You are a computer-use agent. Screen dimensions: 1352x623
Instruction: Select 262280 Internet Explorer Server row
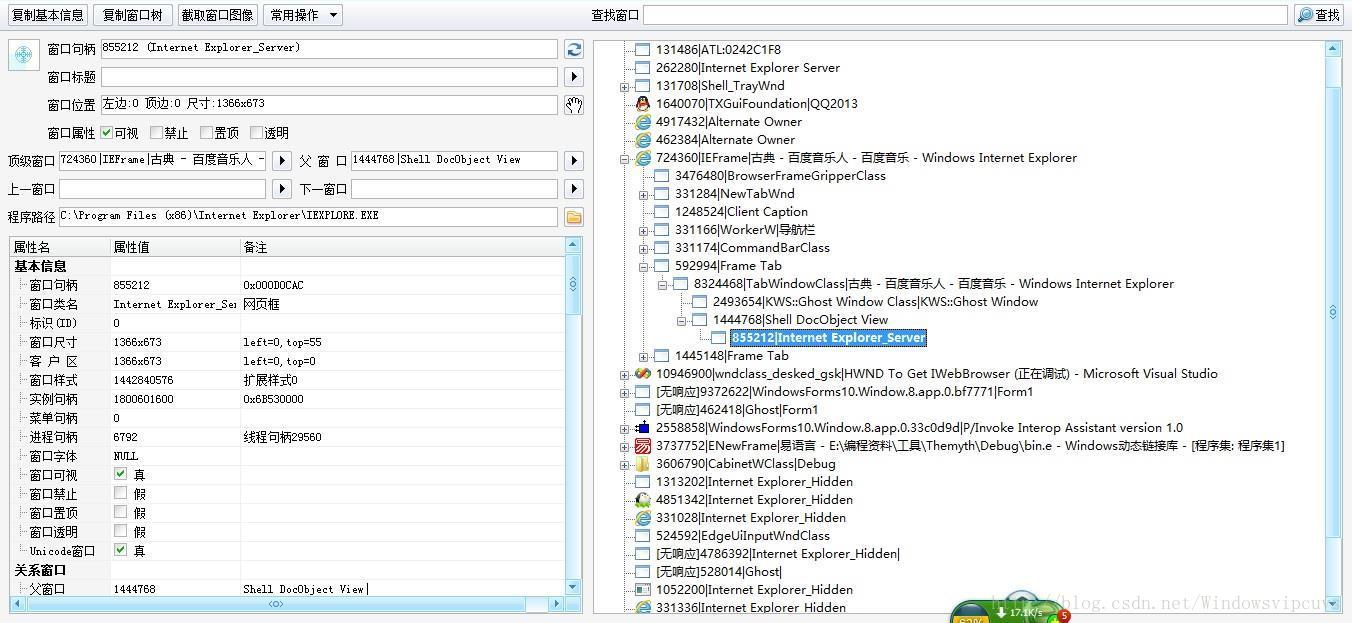pyautogui.click(x=747, y=68)
